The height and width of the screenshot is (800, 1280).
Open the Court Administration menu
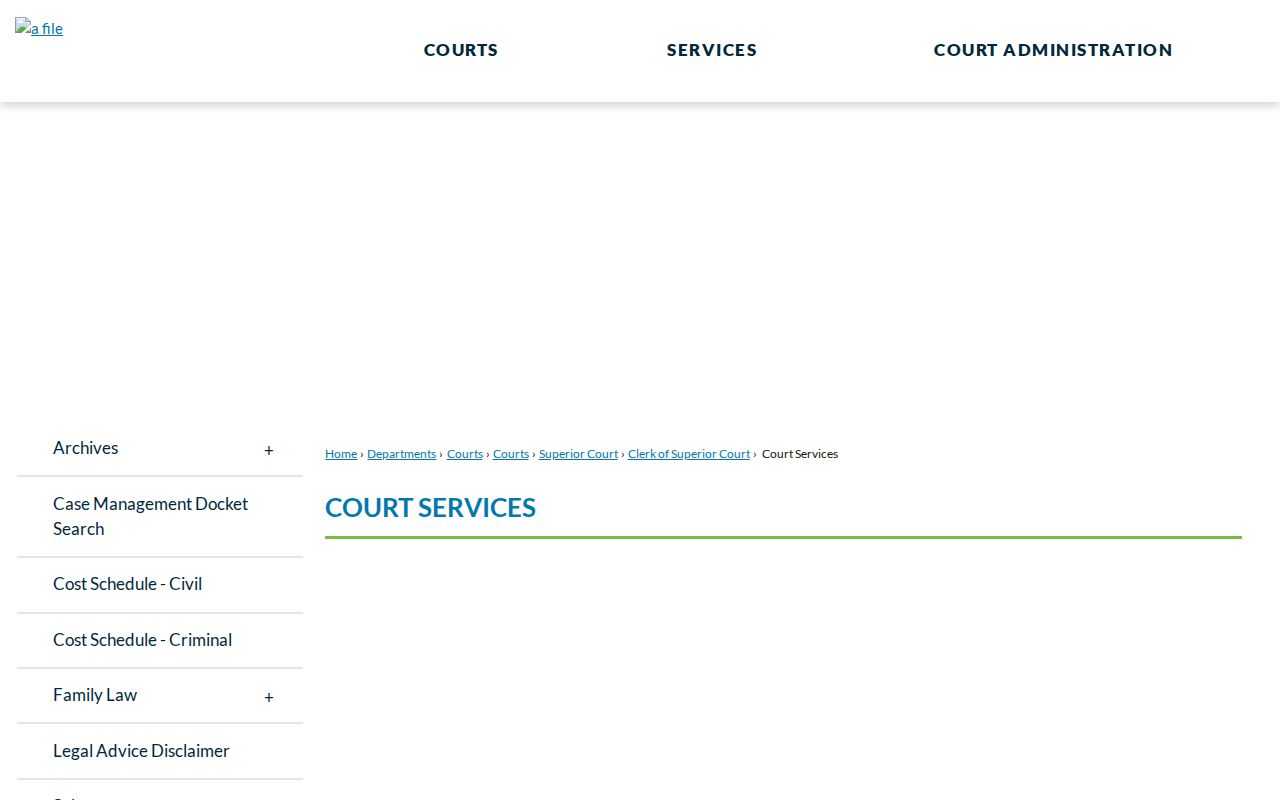1053,50
